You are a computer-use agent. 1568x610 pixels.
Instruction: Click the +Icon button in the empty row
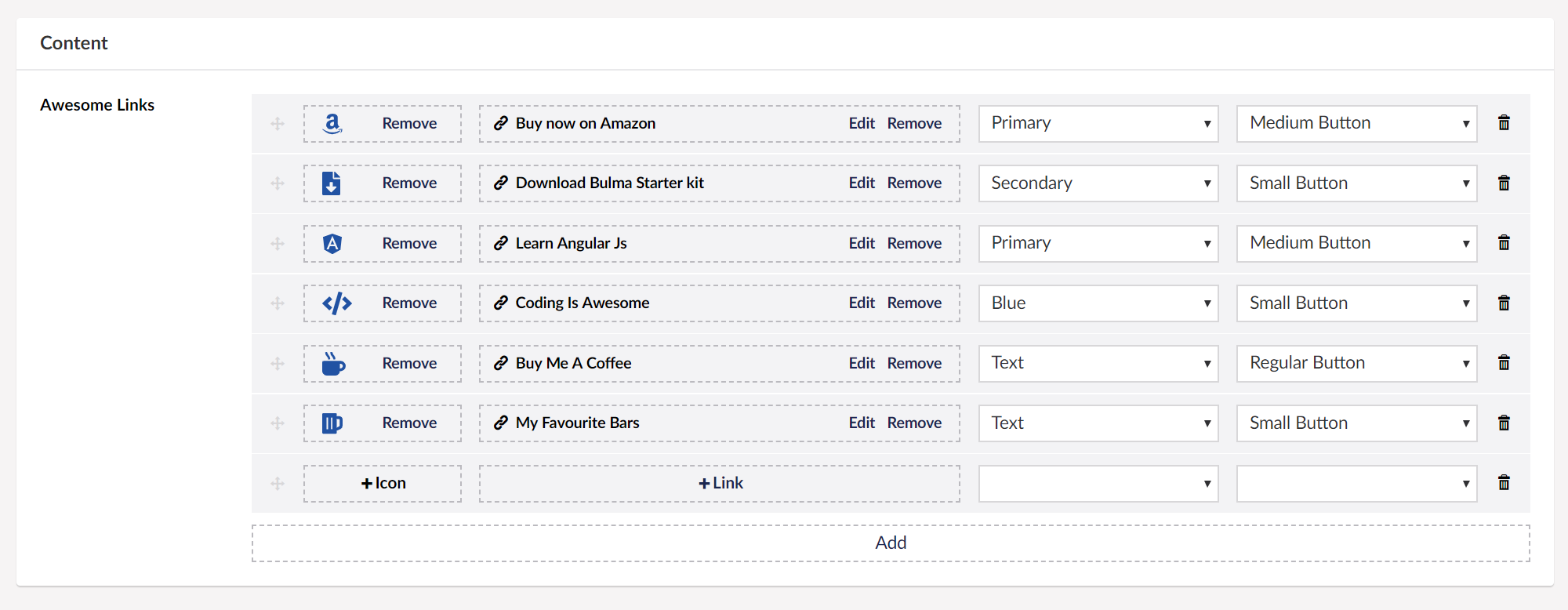383,484
